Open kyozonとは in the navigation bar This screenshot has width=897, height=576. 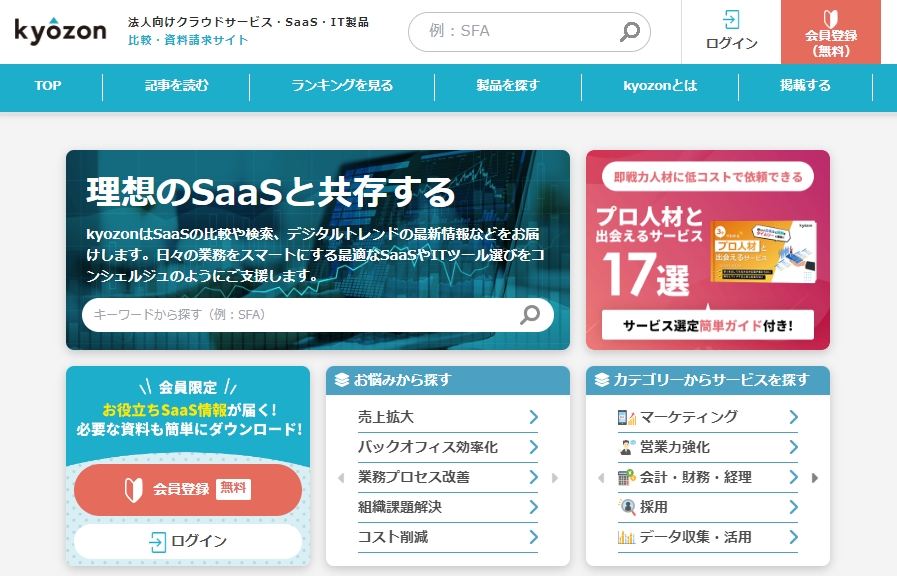(660, 86)
